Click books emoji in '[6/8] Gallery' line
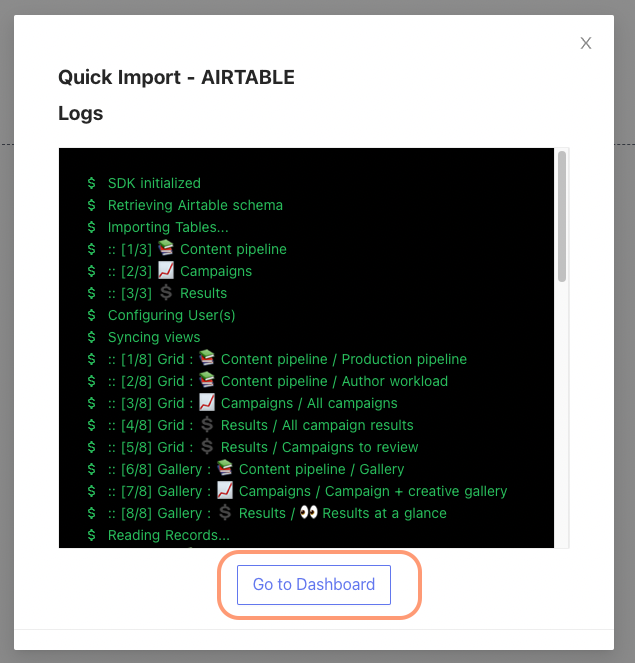635x663 pixels. click(x=225, y=468)
